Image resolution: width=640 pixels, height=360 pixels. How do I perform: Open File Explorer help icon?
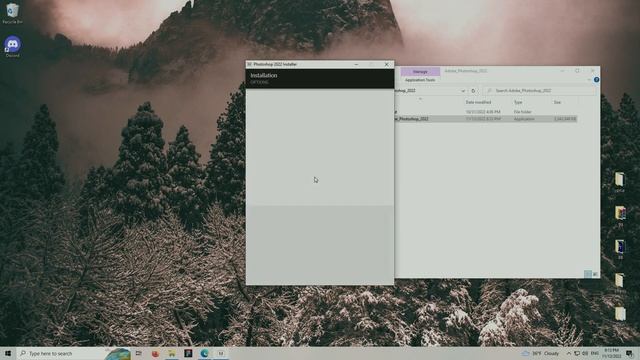click(596, 80)
